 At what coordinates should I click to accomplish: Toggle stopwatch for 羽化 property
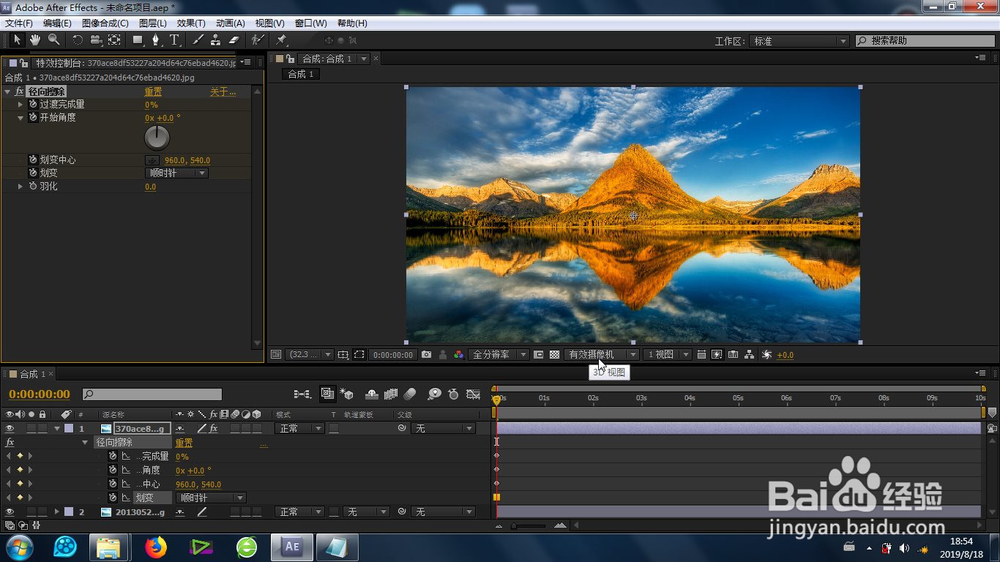click(33, 186)
